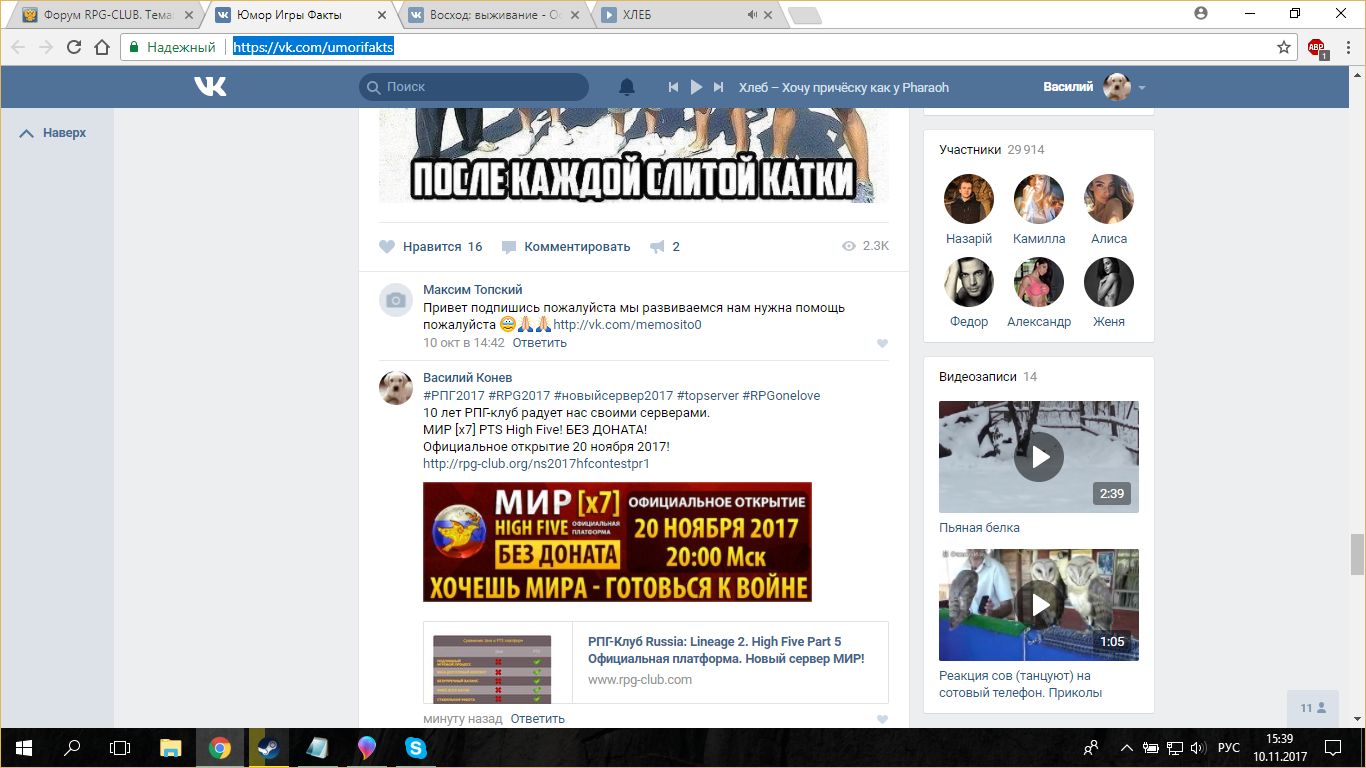The height and width of the screenshot is (768, 1366).
Task: Open member Алиса's avatar
Action: [x=1109, y=199]
